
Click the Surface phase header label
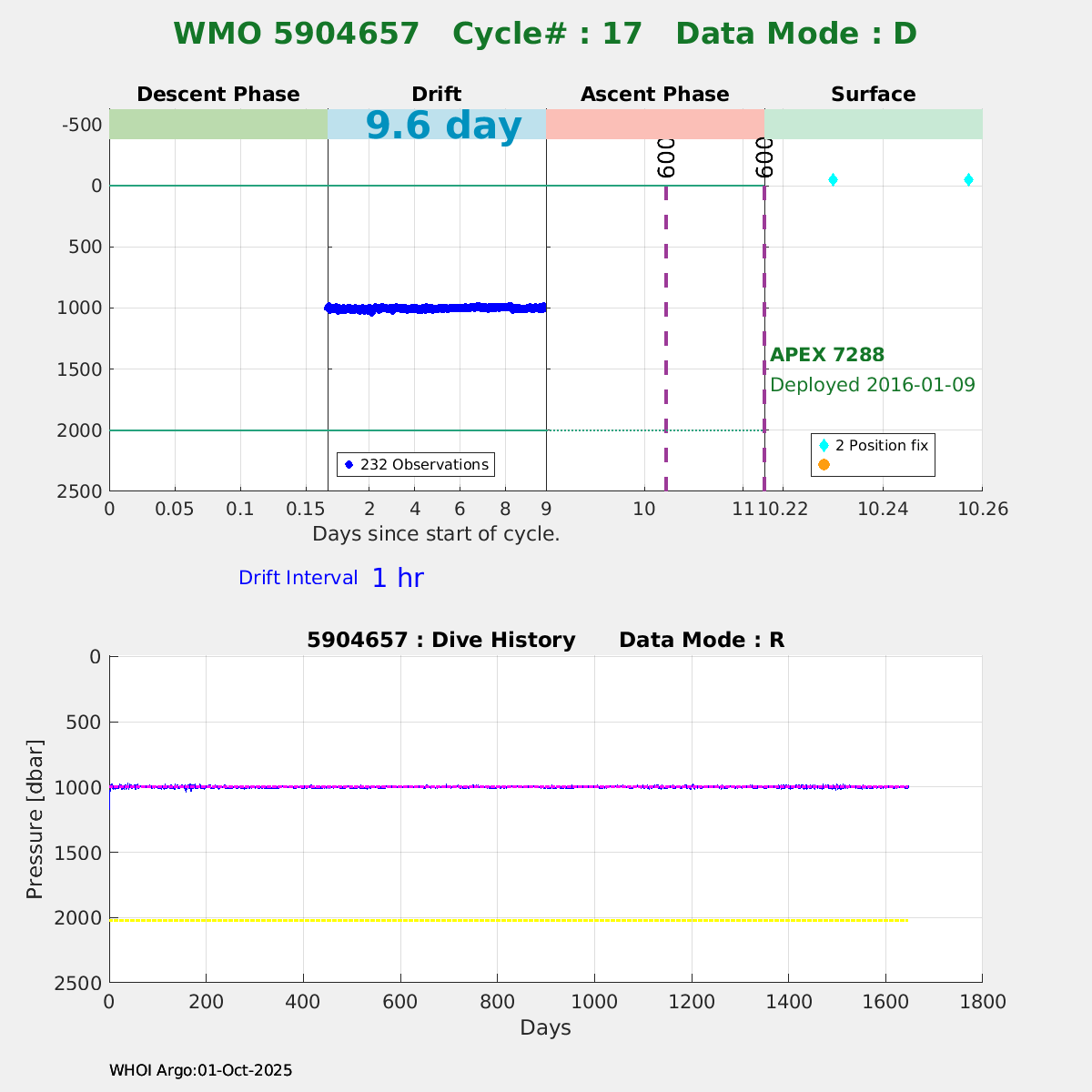coord(874,95)
